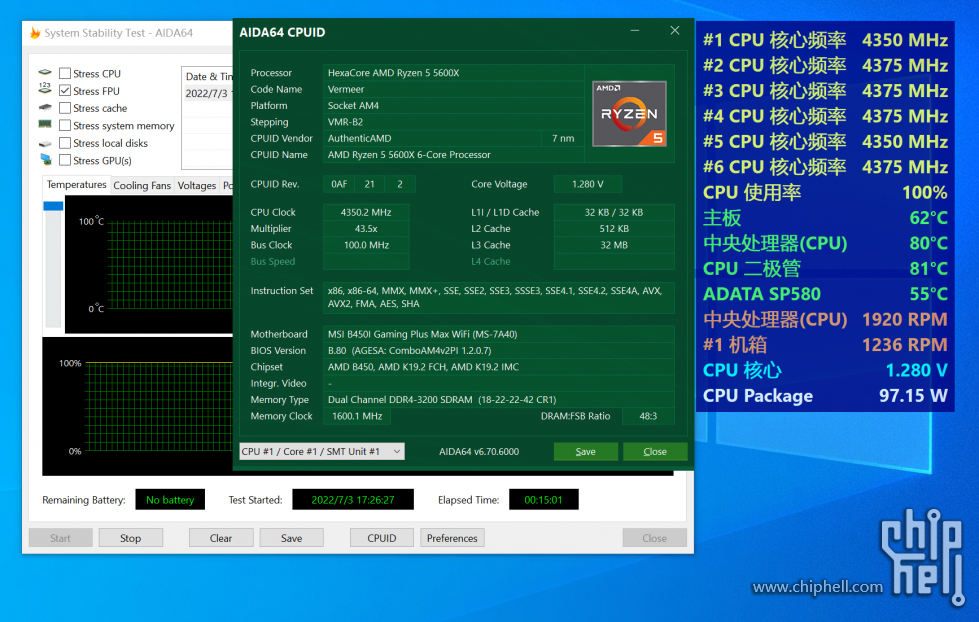Image resolution: width=979 pixels, height=622 pixels.
Task: Click the AMD Ryzen 5 logo
Action: pos(629,114)
